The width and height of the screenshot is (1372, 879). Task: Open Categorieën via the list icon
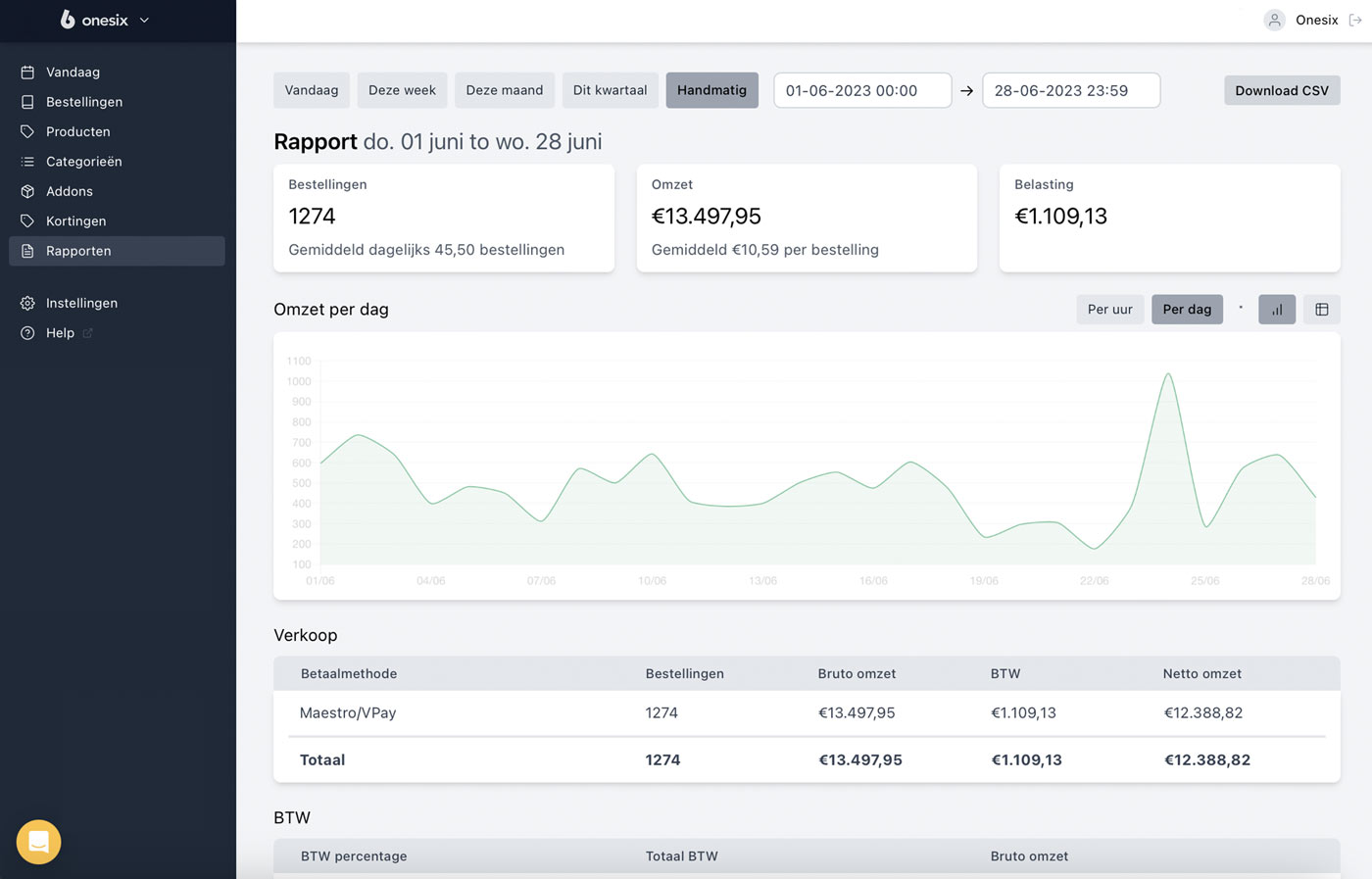click(25, 161)
